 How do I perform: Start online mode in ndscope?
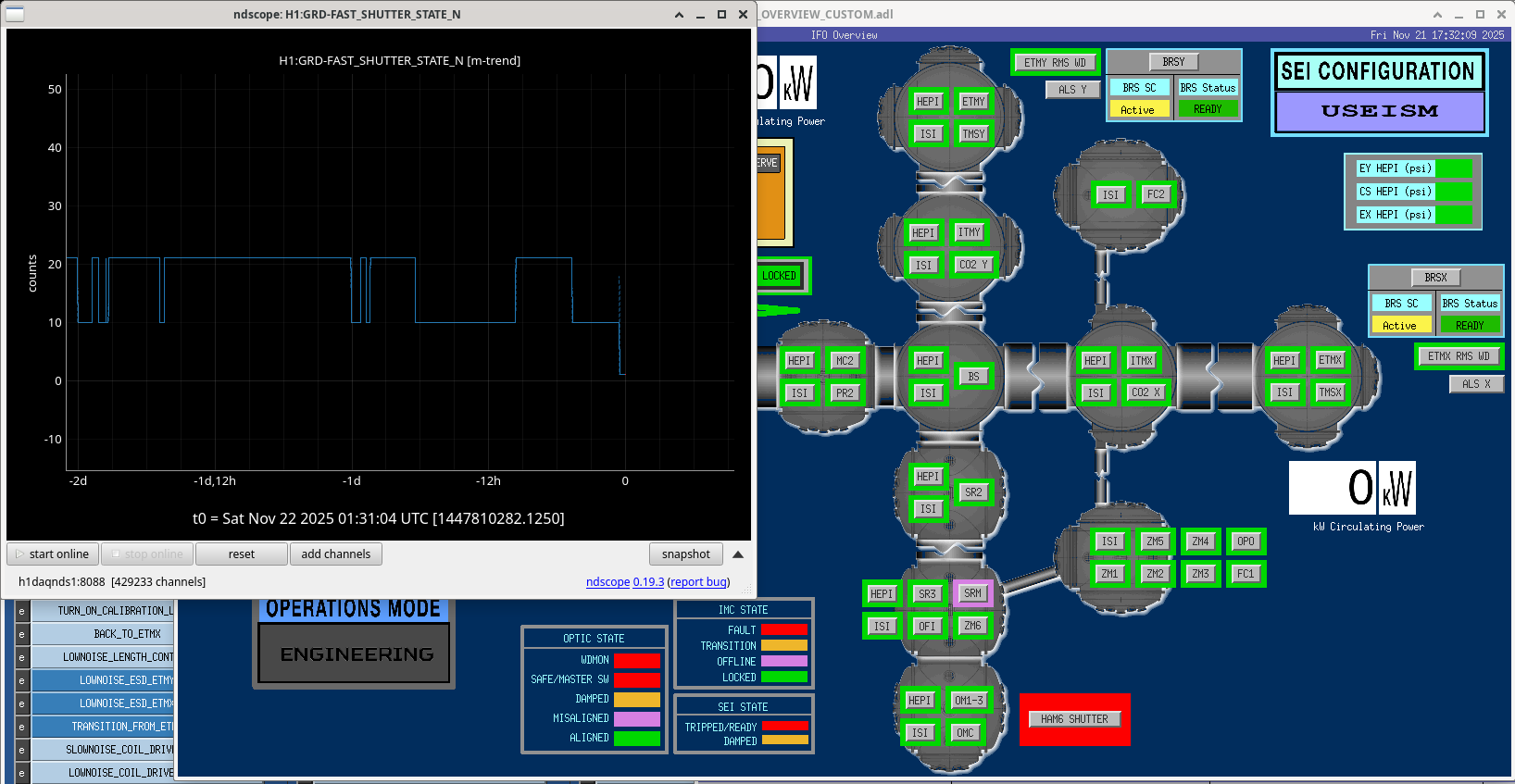53,554
